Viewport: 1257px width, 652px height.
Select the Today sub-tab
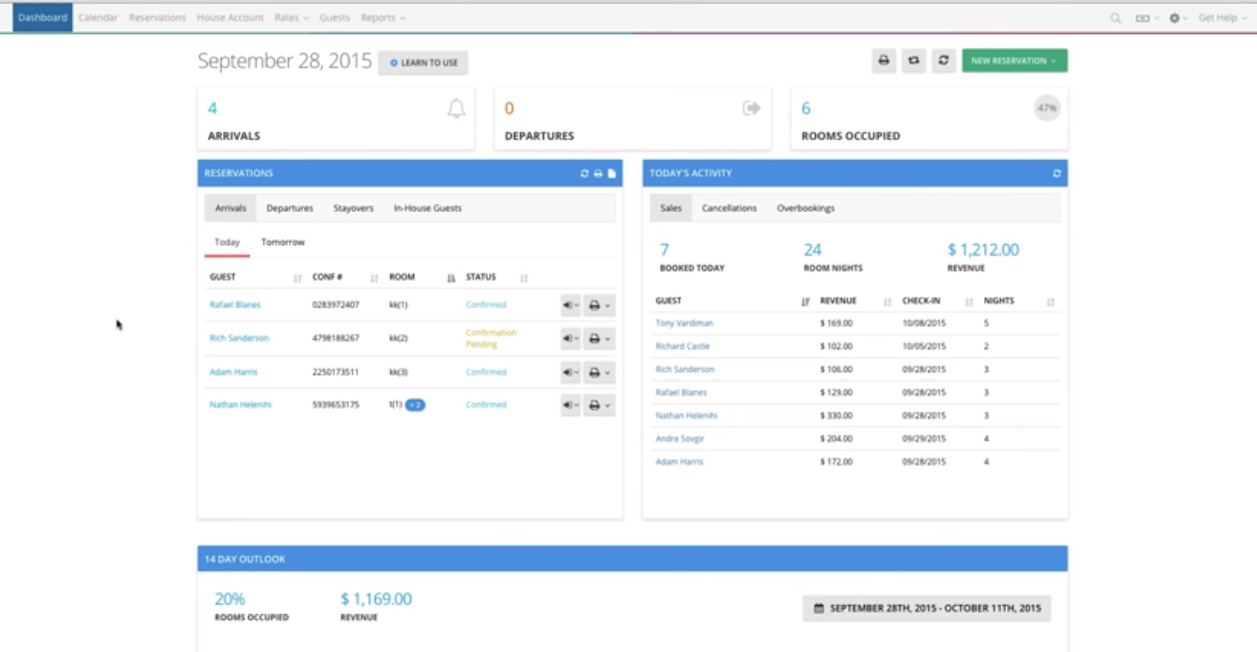[x=227, y=243]
